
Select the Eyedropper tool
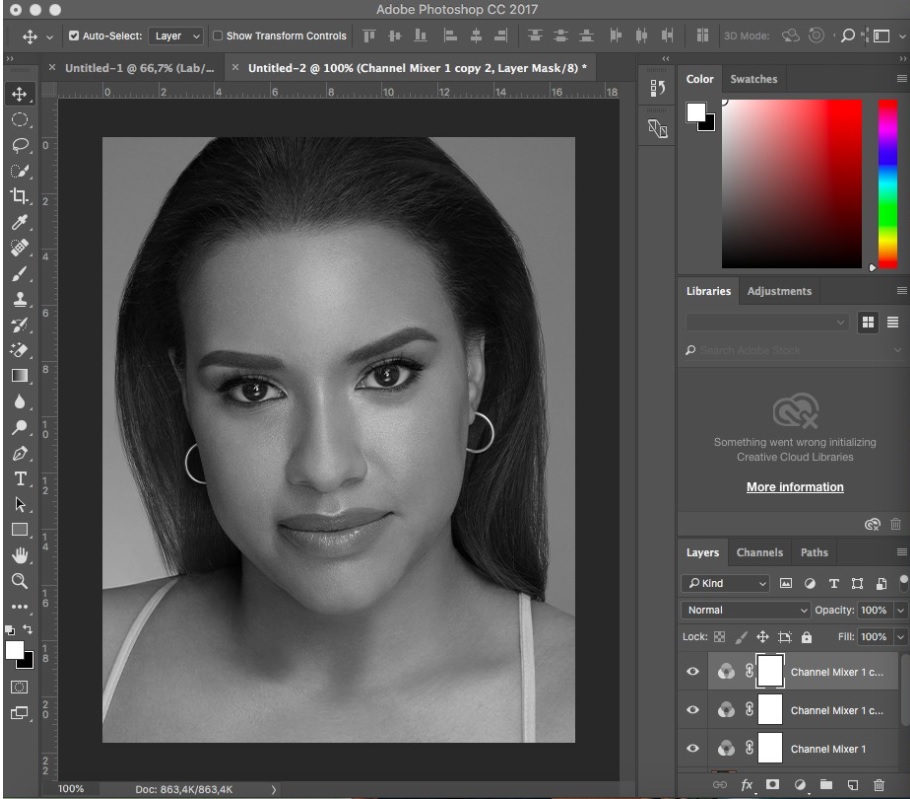click(x=19, y=223)
